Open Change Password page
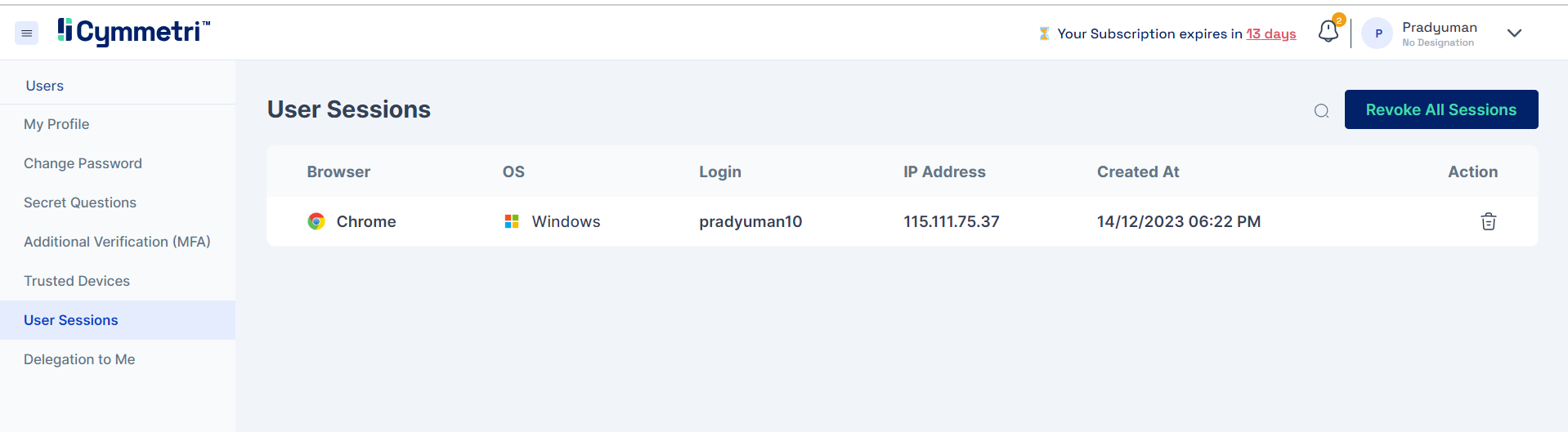1568x432 pixels. click(83, 163)
